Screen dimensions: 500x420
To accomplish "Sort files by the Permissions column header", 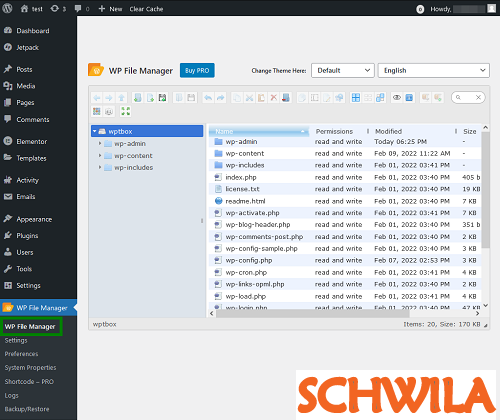I will click(334, 131).
